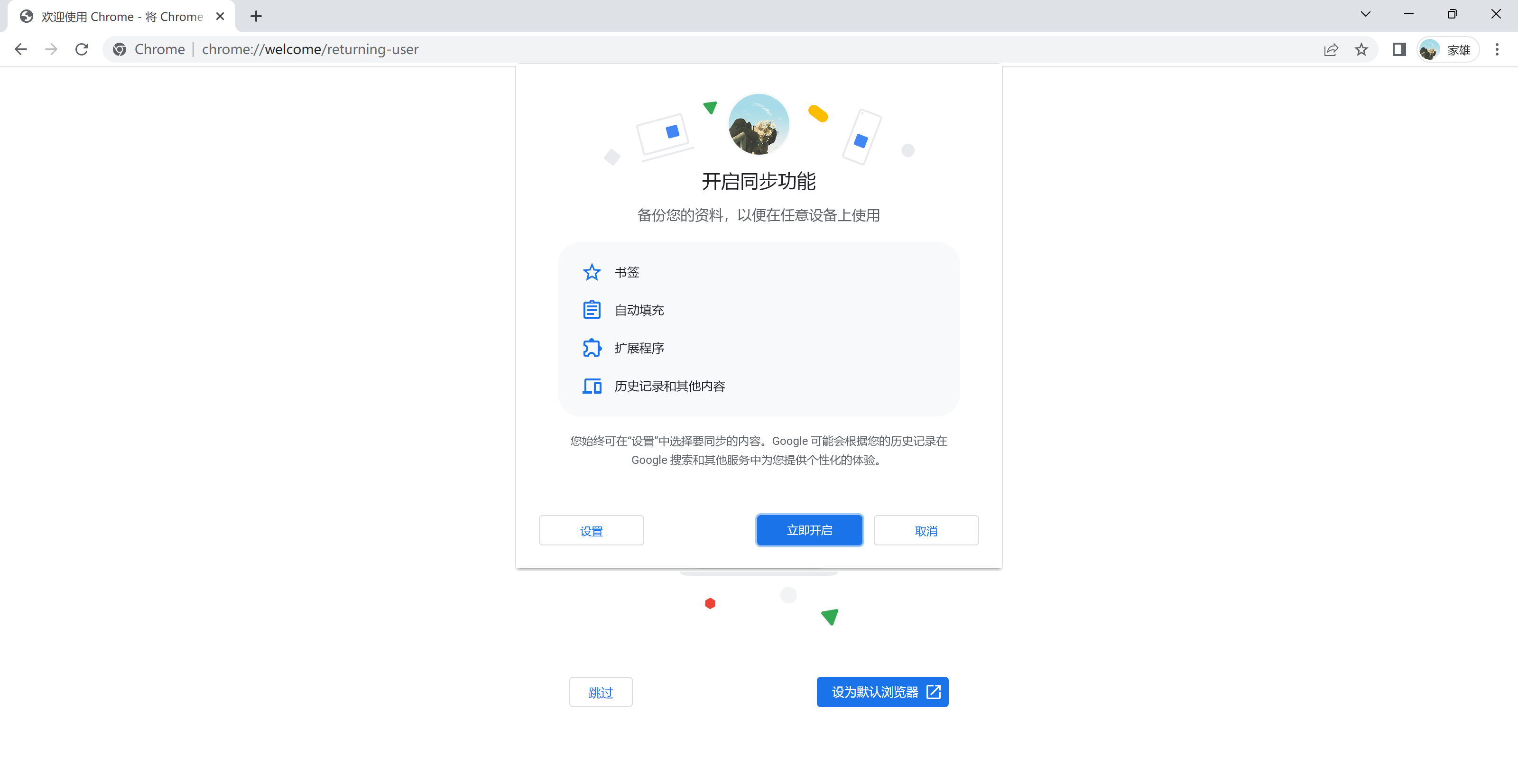The image size is (1518, 784).
Task: Click the back navigation arrow
Action: [20, 49]
